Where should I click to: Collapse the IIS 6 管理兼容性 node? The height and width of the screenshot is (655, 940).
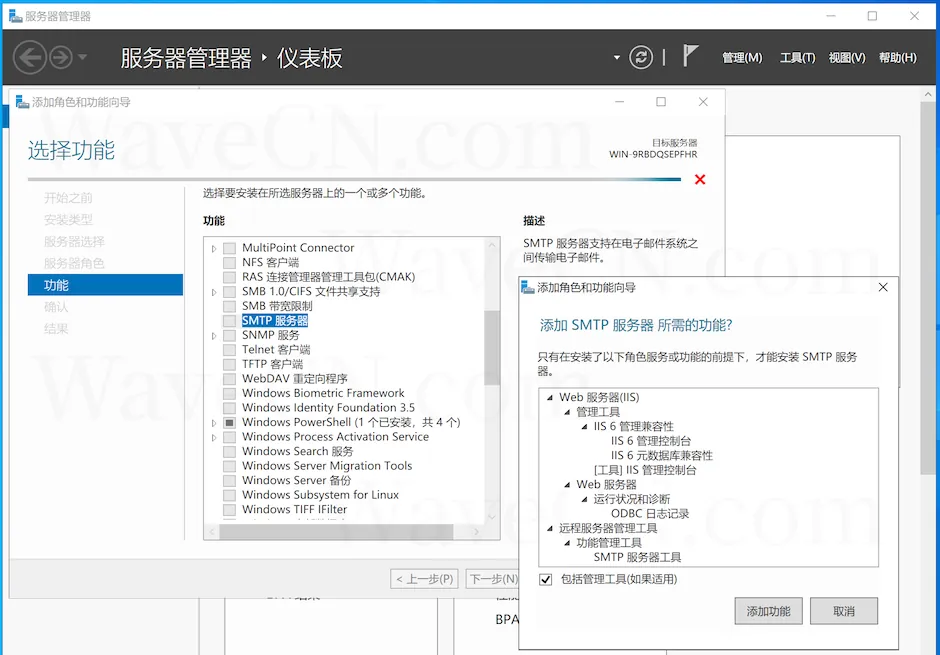pyautogui.click(x=585, y=427)
